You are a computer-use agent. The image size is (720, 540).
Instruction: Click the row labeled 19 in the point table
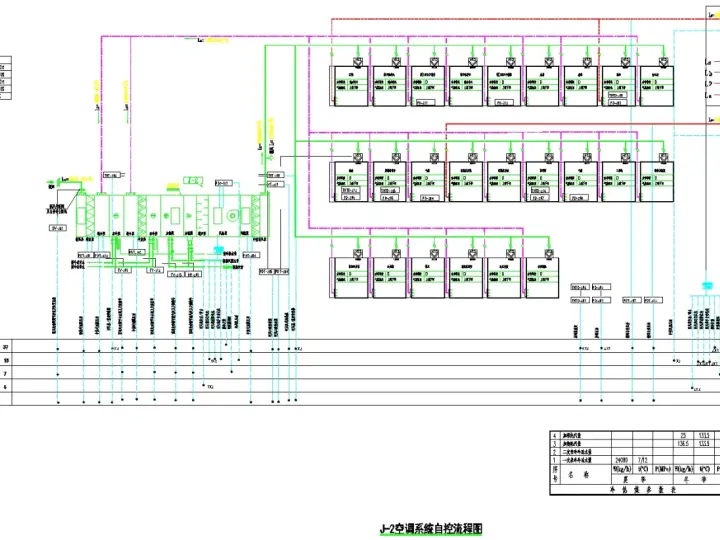pyautogui.click(x=360, y=360)
